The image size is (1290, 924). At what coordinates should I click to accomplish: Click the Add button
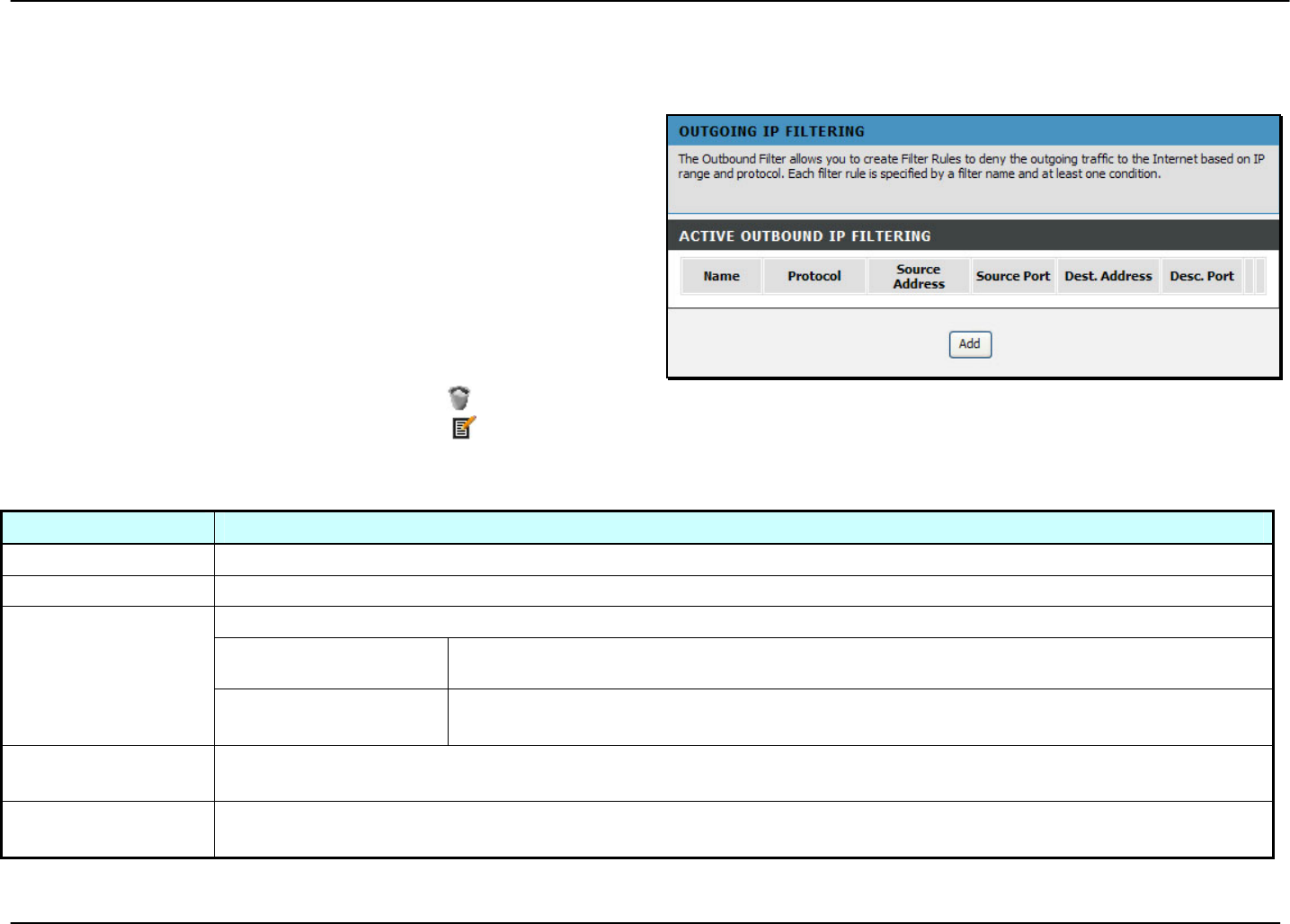click(x=970, y=344)
